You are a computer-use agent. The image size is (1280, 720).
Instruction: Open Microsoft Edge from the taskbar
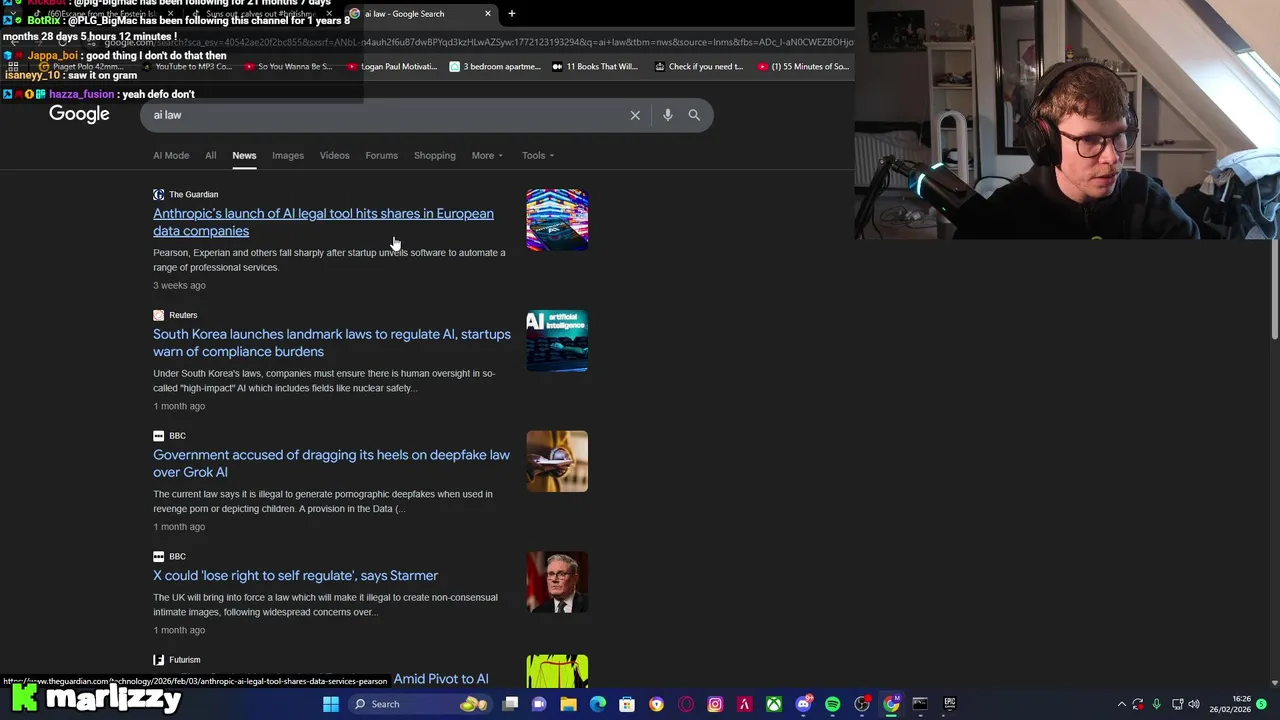coord(598,704)
